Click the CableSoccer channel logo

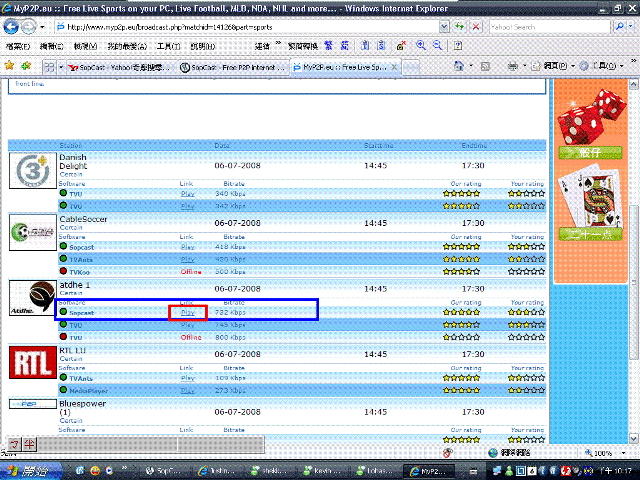tap(31, 234)
